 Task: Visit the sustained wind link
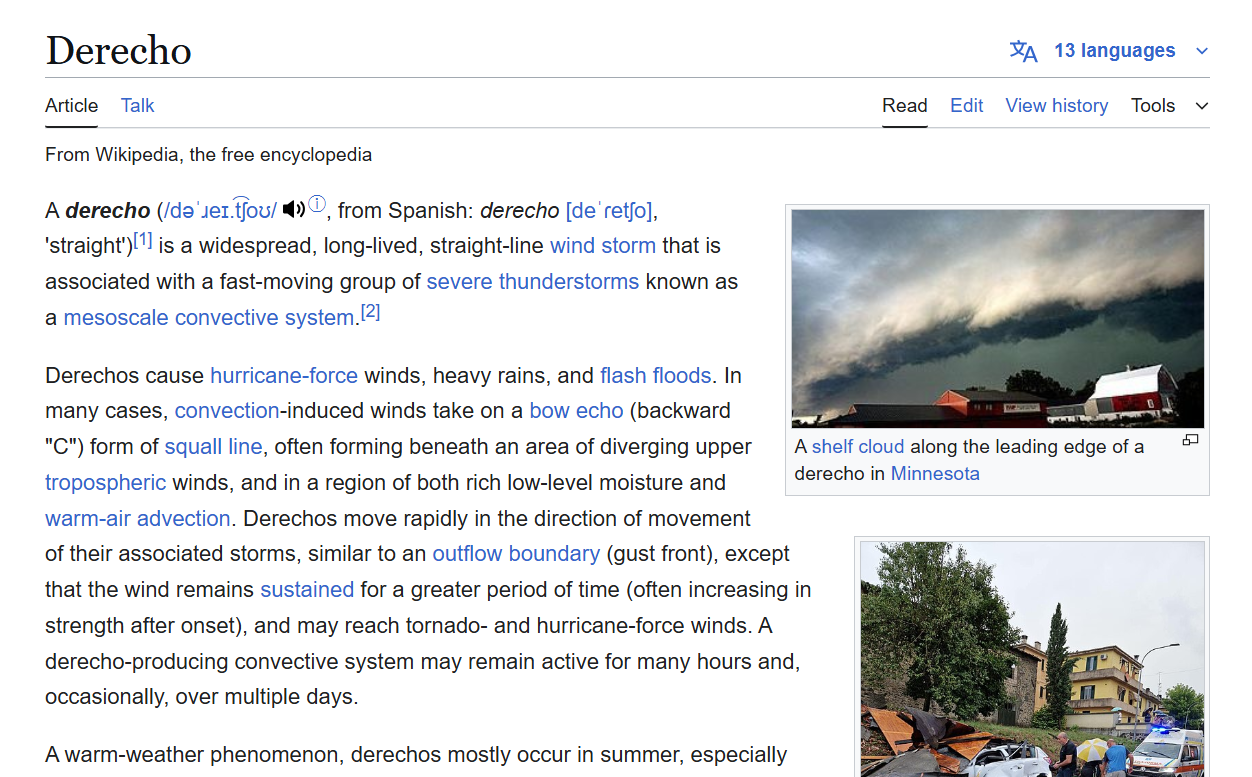pyautogui.click(x=307, y=590)
